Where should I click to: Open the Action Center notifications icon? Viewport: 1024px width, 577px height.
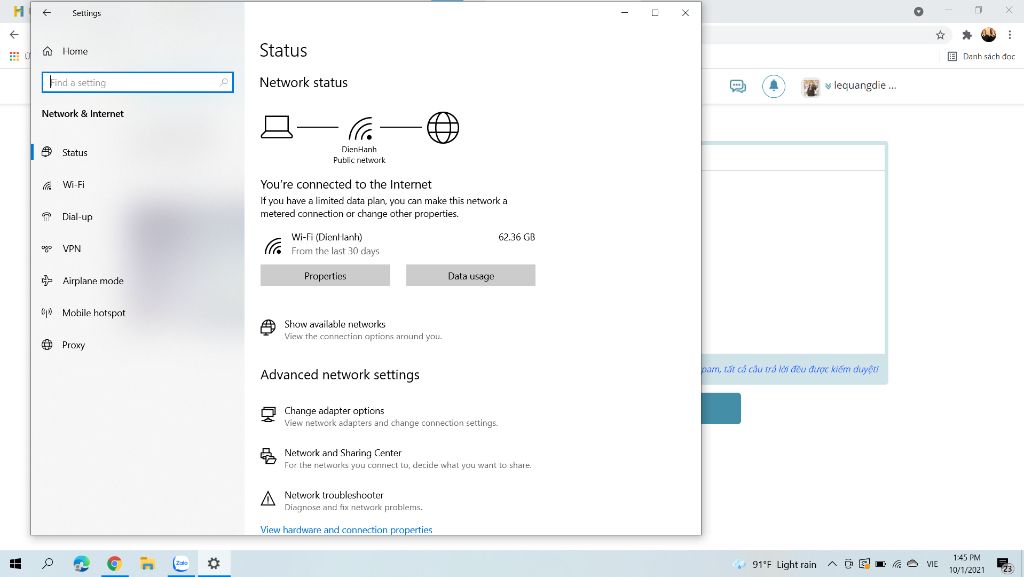tap(1006, 565)
